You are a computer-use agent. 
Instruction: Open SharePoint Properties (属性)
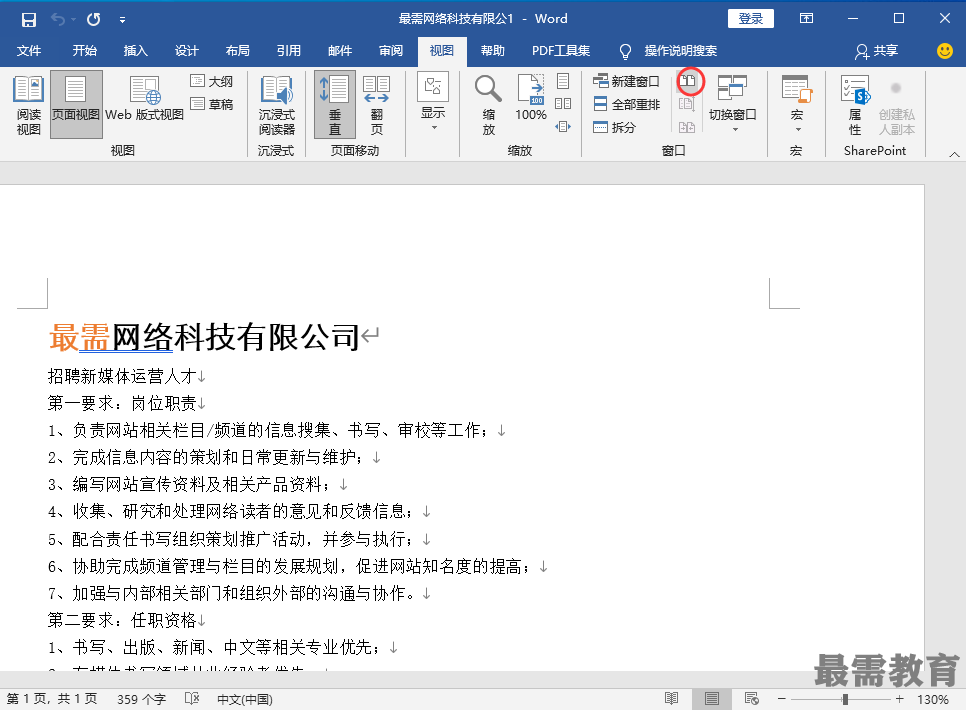[855, 105]
